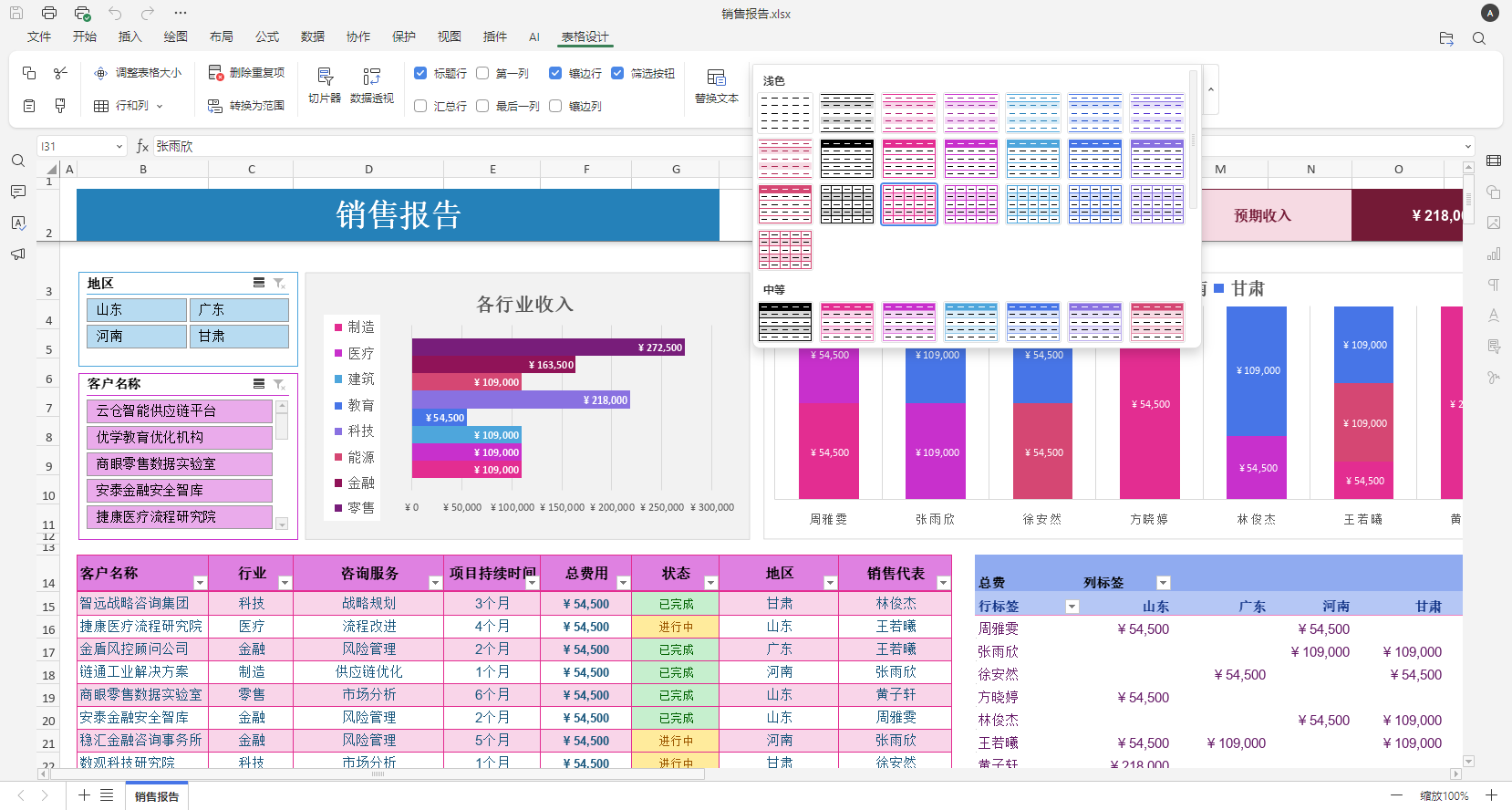Click the Cut scissors icon

(x=60, y=73)
